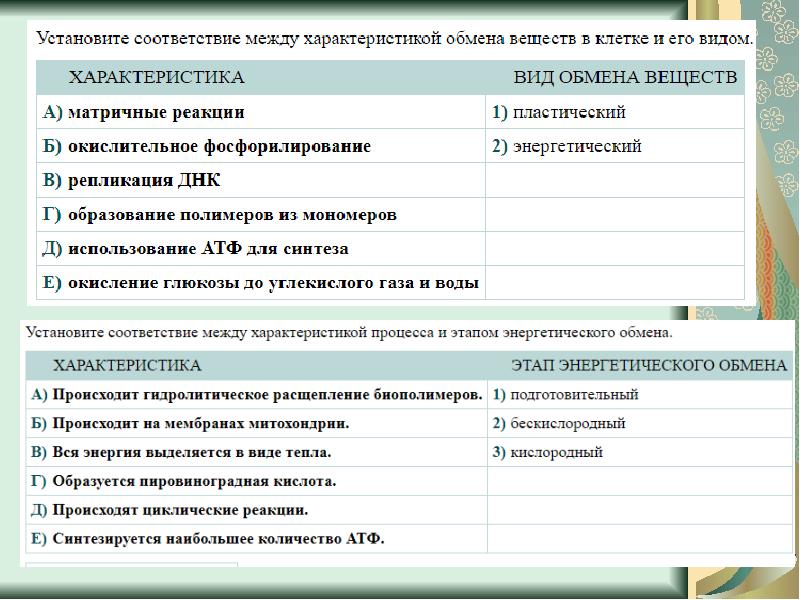This screenshot has height=600, width=800.
Task: Select "образование полимеров из мономеров" row
Action: pyautogui.click(x=220, y=215)
